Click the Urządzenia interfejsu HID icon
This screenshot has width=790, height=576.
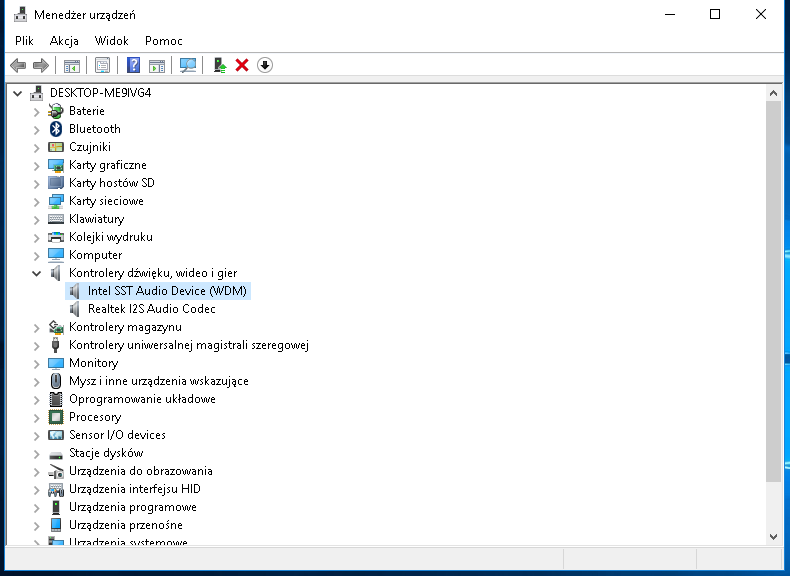(x=56, y=489)
